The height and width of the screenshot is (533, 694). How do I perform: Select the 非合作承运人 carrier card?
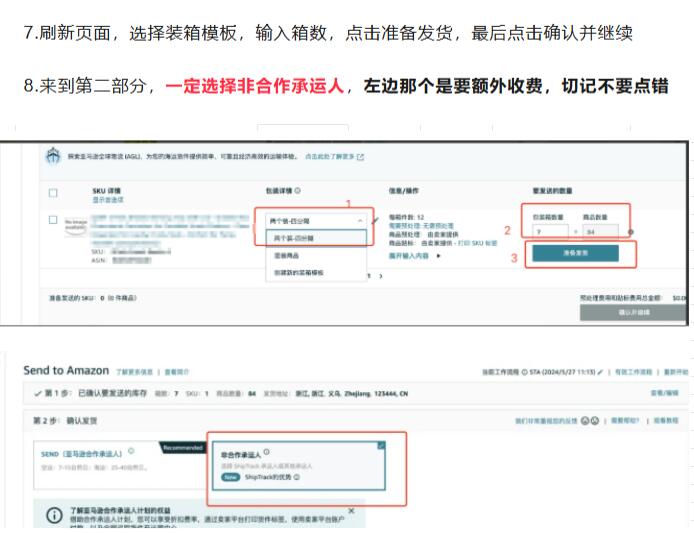pyautogui.click(x=299, y=466)
